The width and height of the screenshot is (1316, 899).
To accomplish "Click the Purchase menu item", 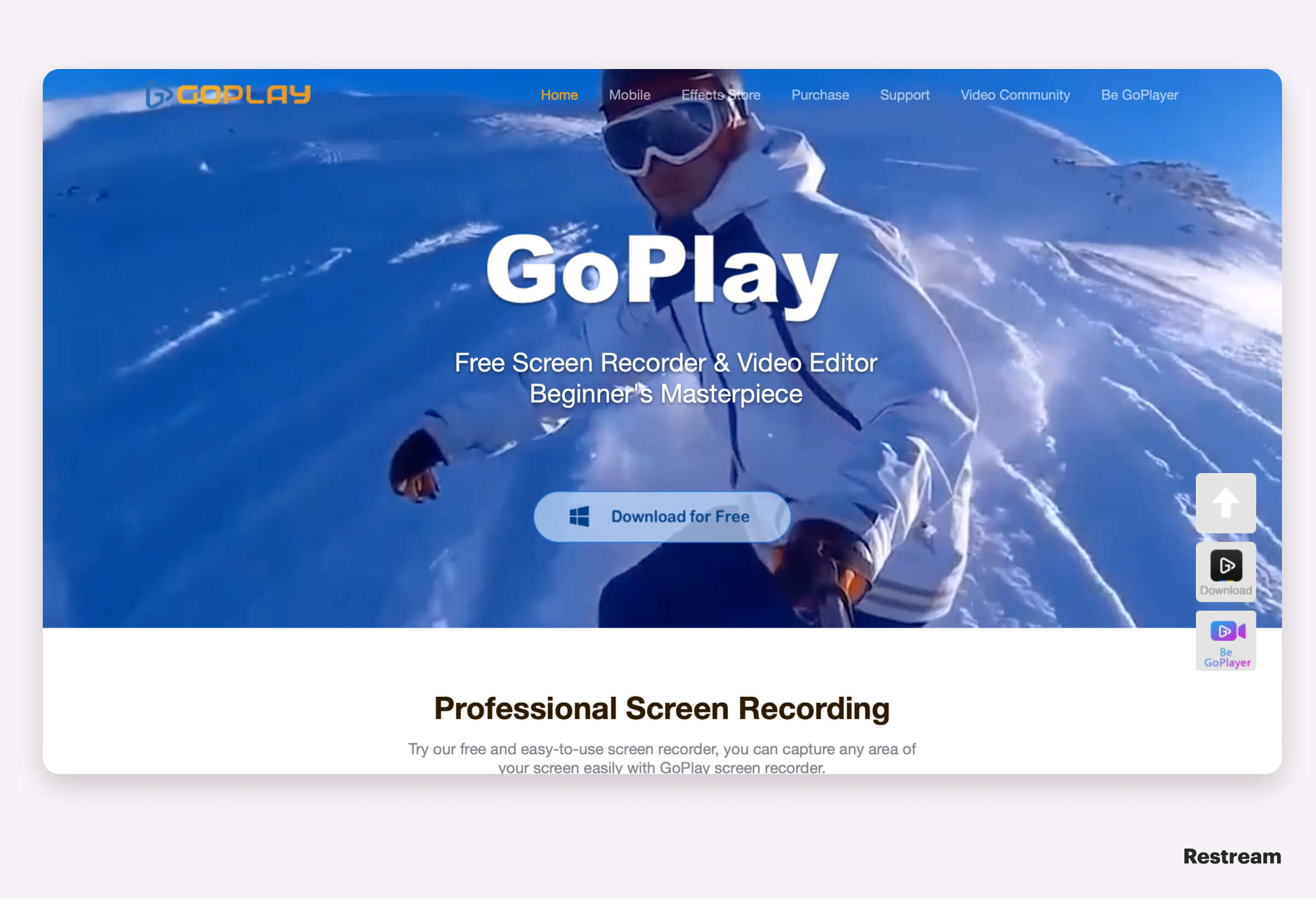I will (x=819, y=95).
